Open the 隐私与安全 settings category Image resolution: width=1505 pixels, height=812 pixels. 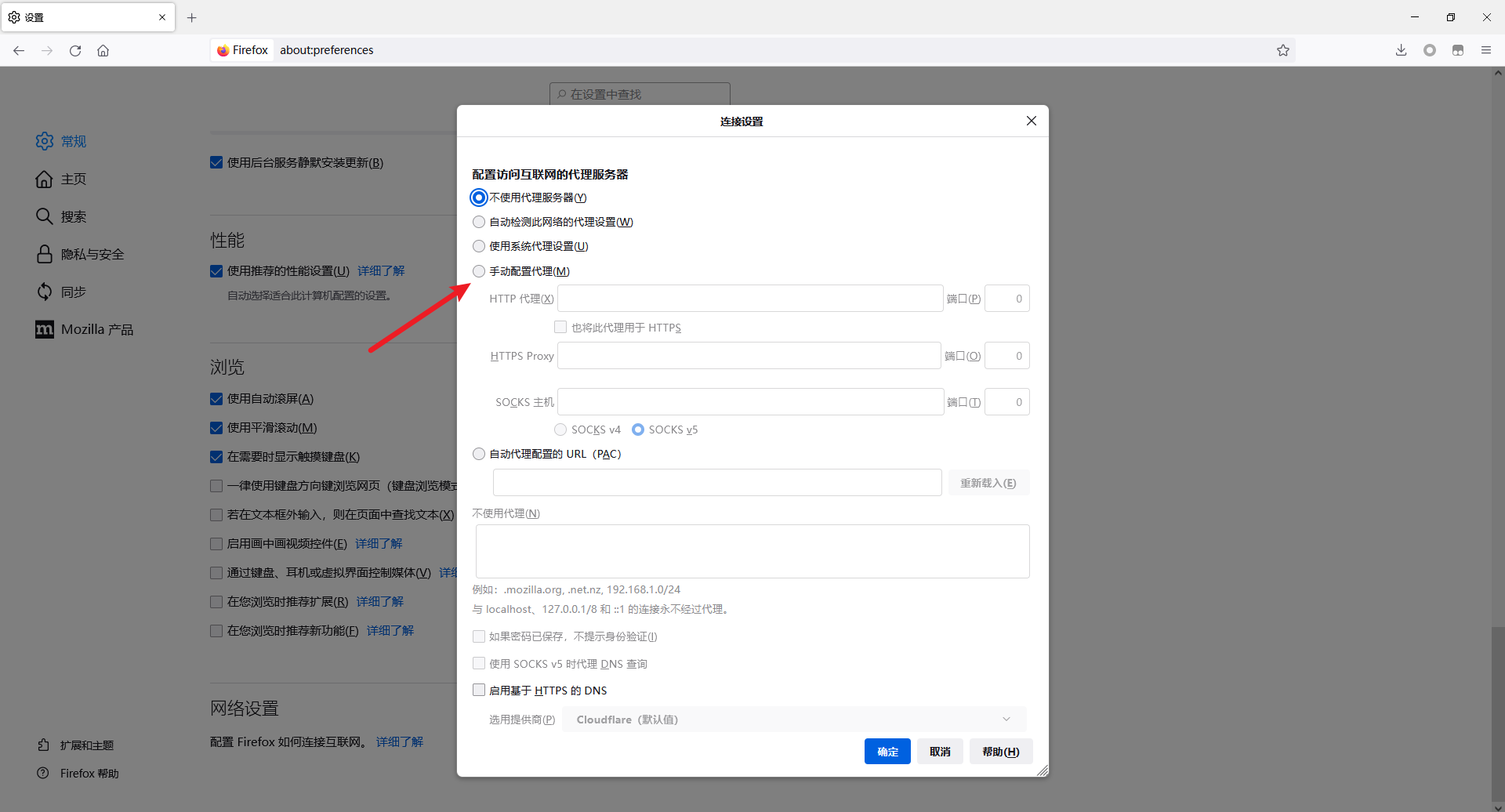(80, 254)
